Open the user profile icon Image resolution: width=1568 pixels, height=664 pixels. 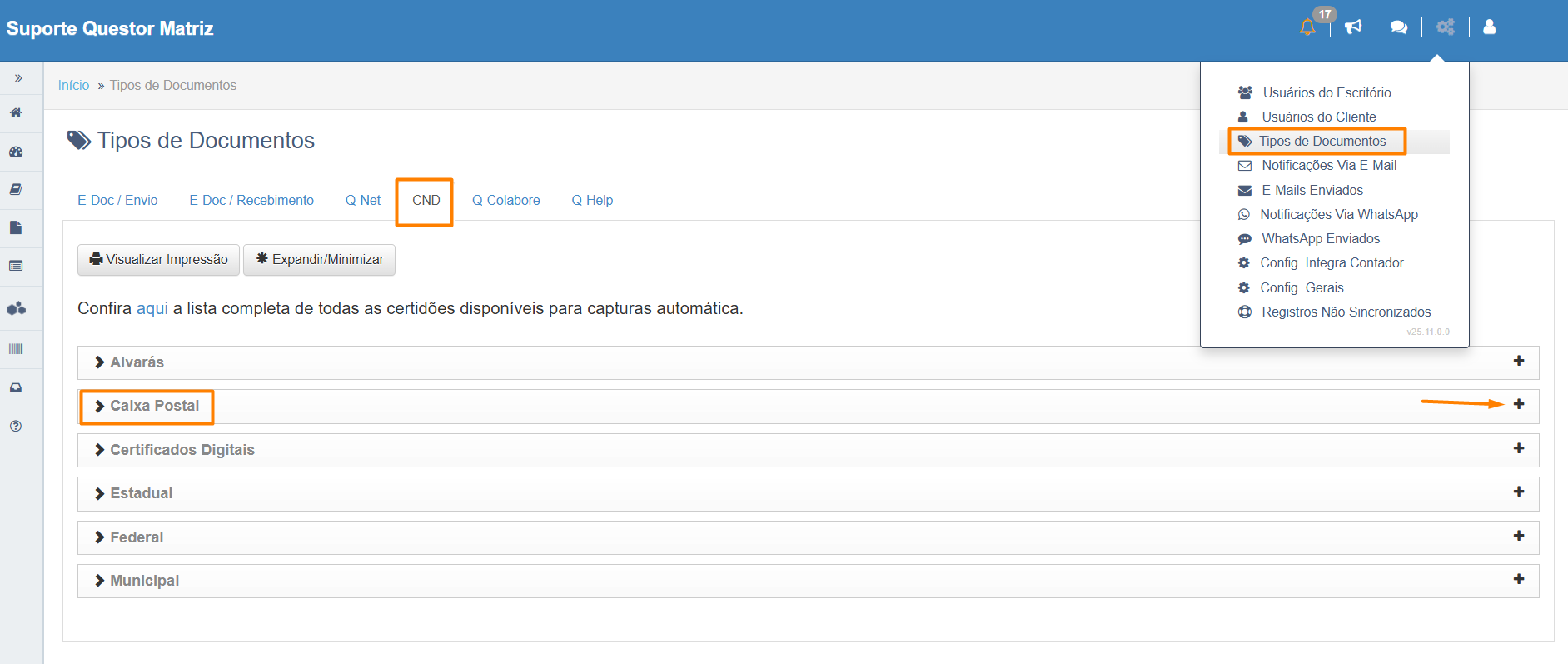(1490, 27)
